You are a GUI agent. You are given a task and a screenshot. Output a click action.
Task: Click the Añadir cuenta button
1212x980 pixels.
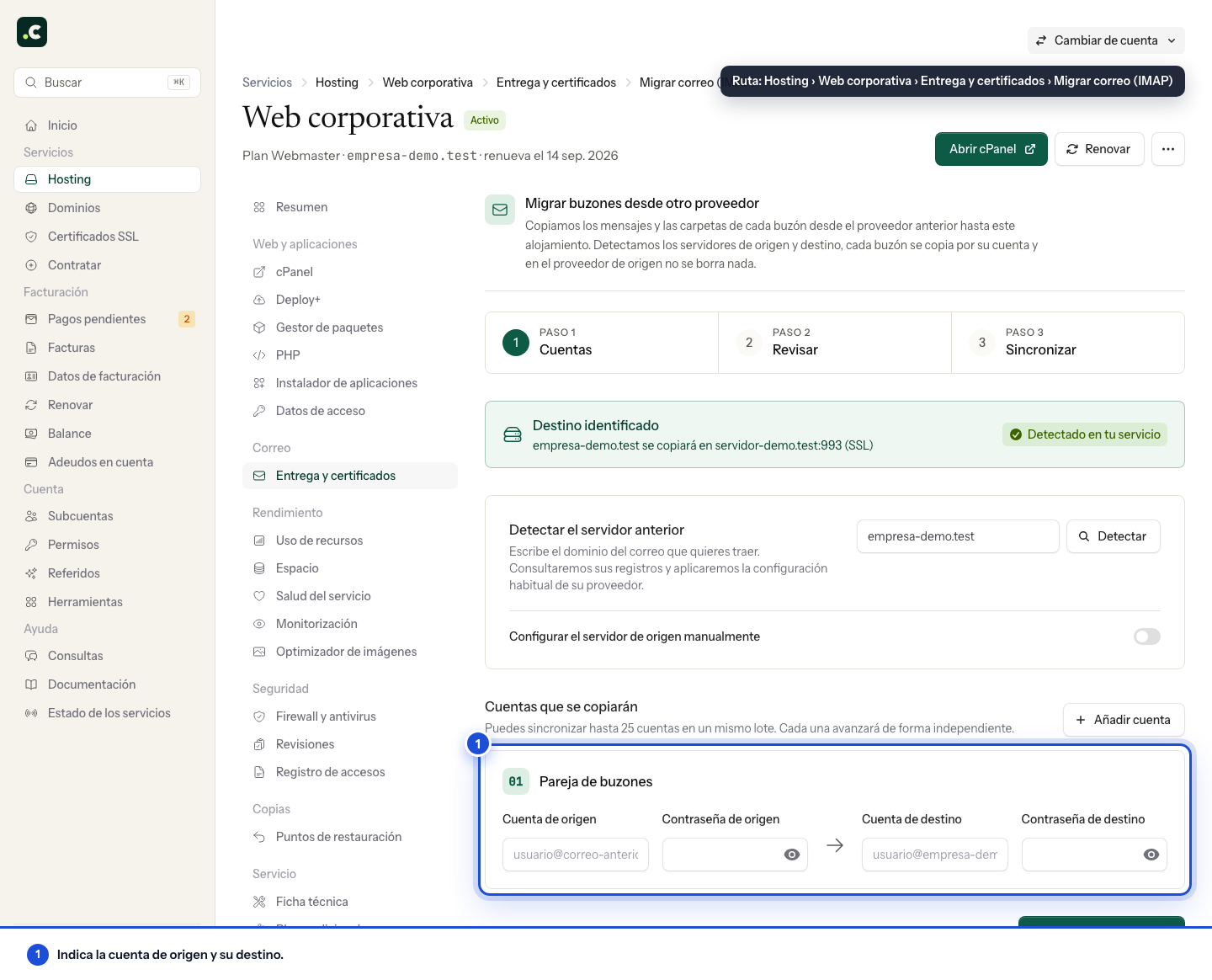click(x=1124, y=720)
